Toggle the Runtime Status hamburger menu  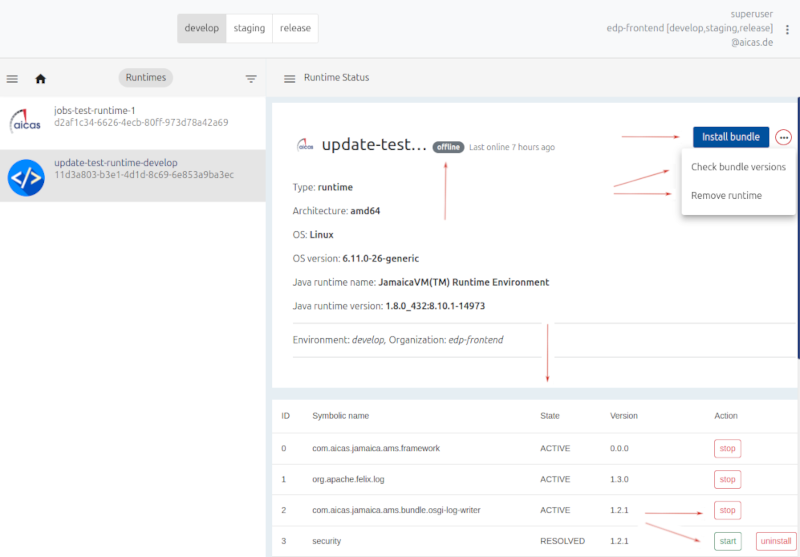289,78
